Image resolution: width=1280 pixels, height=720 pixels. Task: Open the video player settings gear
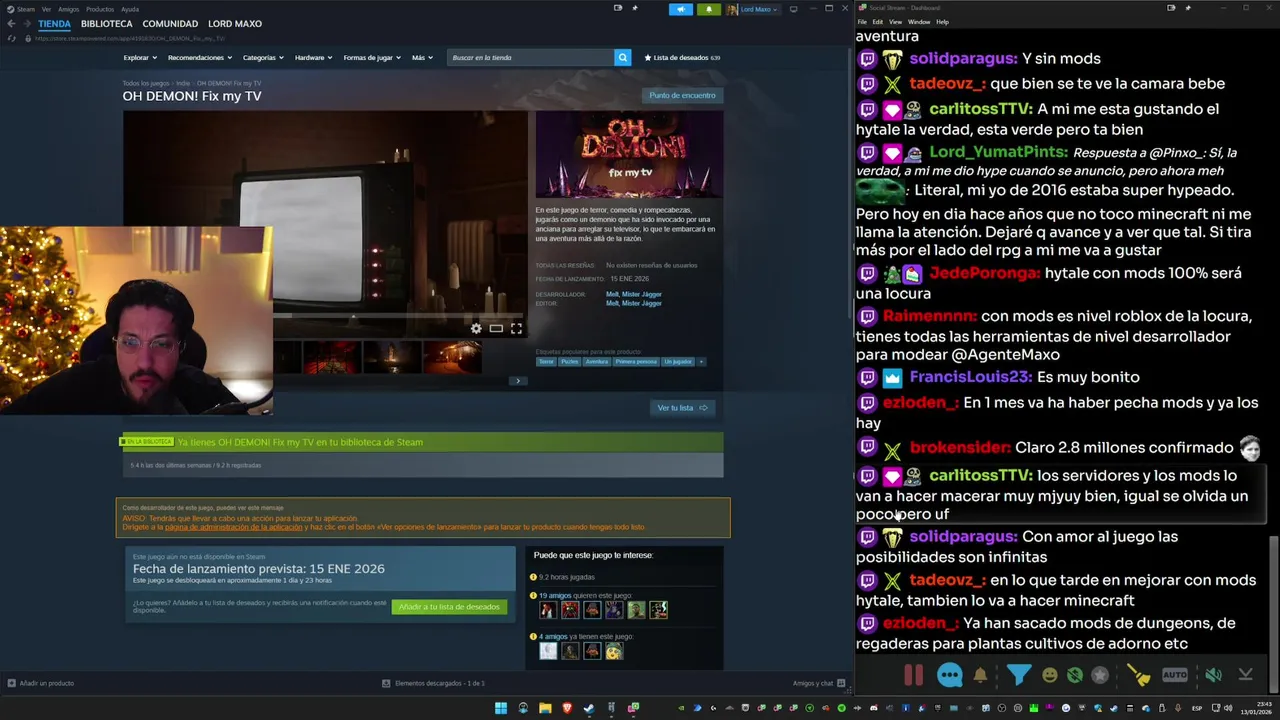pos(476,328)
